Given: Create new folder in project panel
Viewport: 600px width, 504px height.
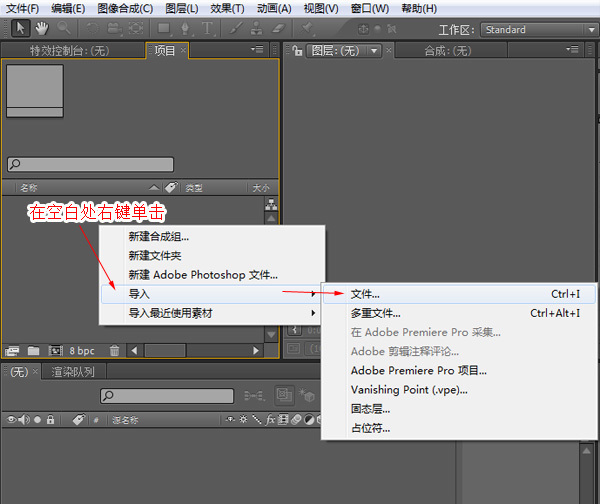Looking at the screenshot, I should tap(34, 351).
